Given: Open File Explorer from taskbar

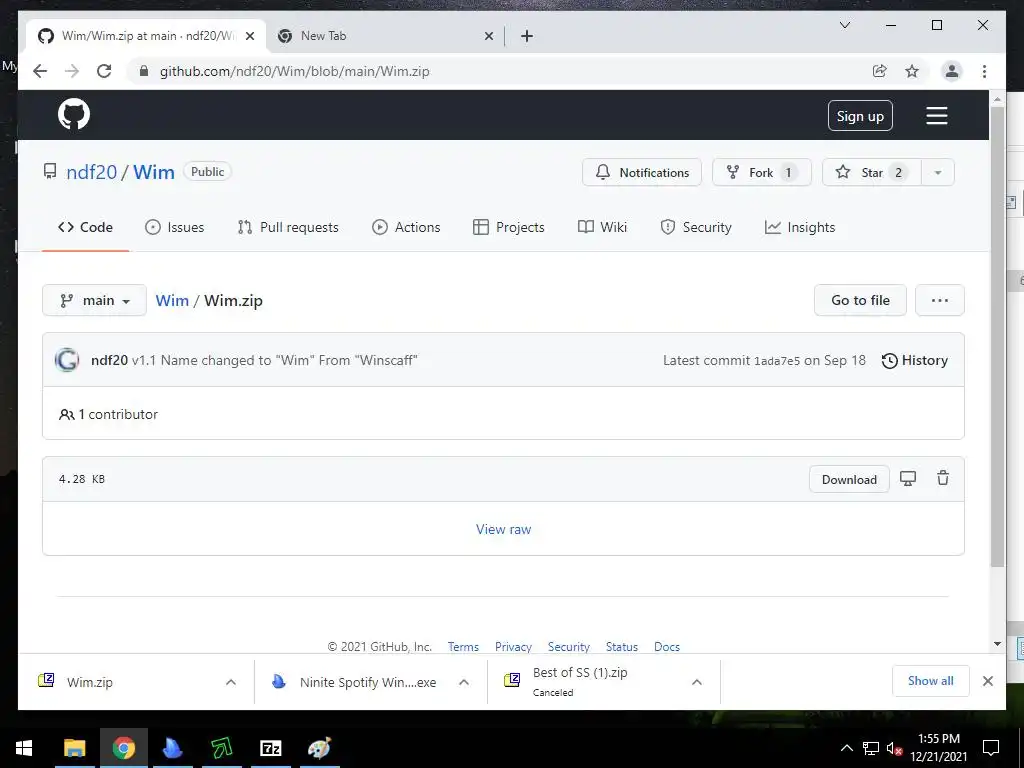Looking at the screenshot, I should coord(74,748).
